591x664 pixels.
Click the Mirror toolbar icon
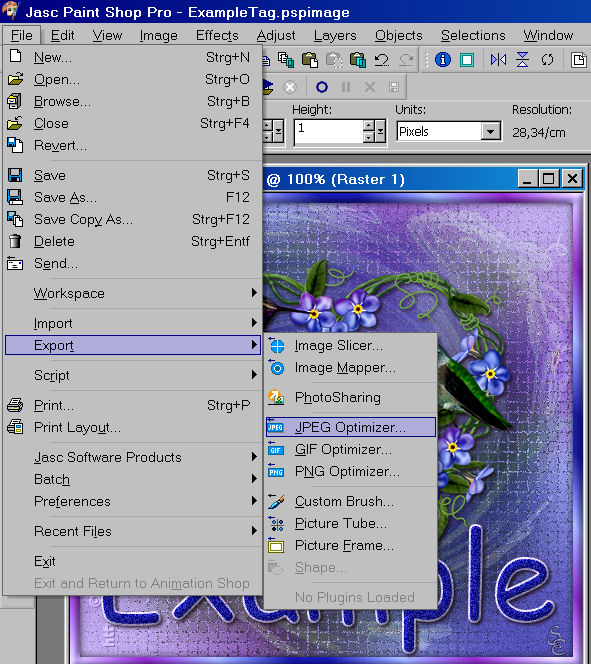click(x=498, y=60)
